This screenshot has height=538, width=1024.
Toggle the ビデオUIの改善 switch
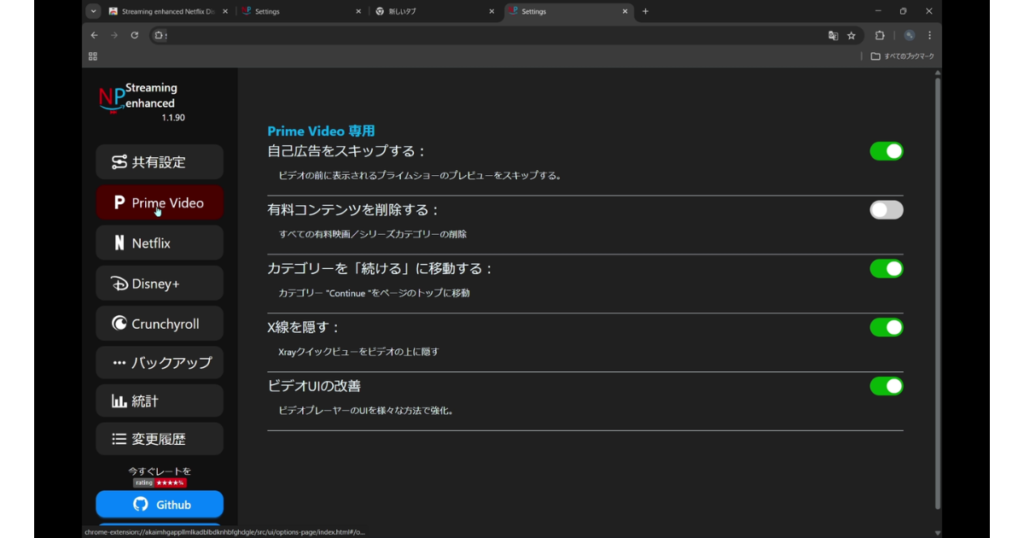point(886,386)
